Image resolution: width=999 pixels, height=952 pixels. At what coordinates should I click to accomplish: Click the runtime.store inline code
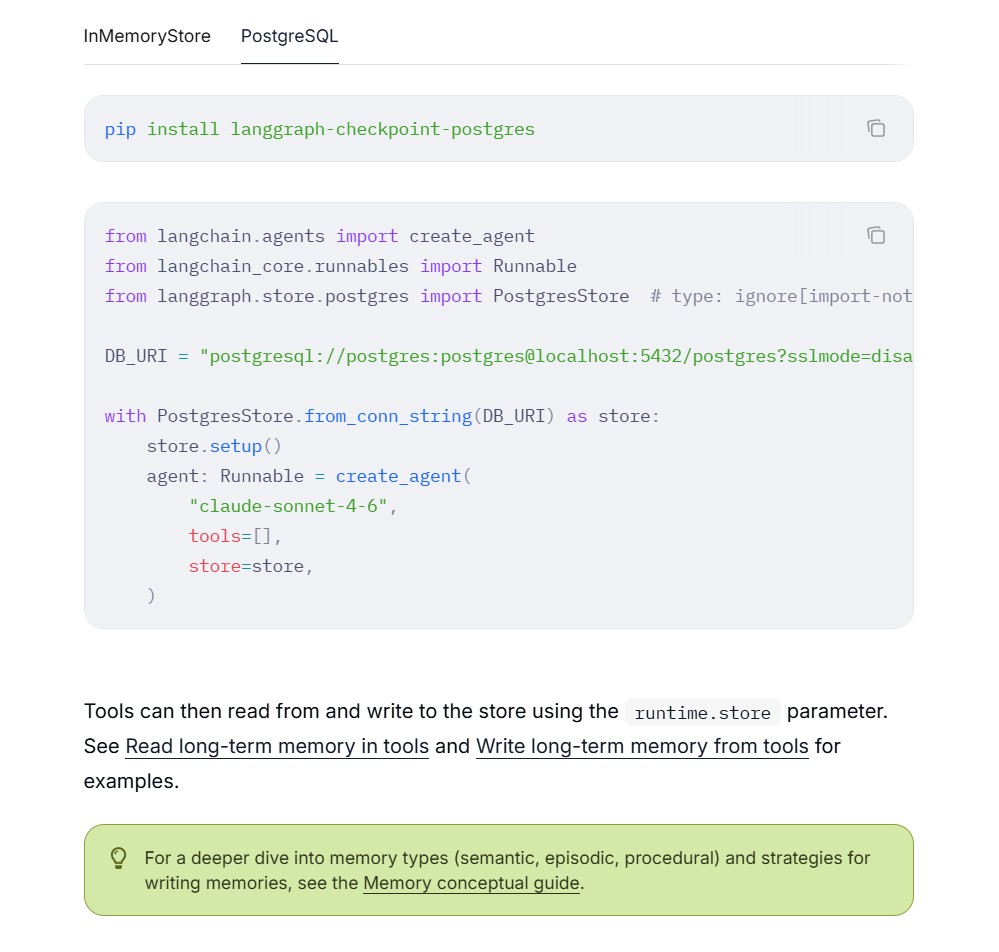[703, 712]
